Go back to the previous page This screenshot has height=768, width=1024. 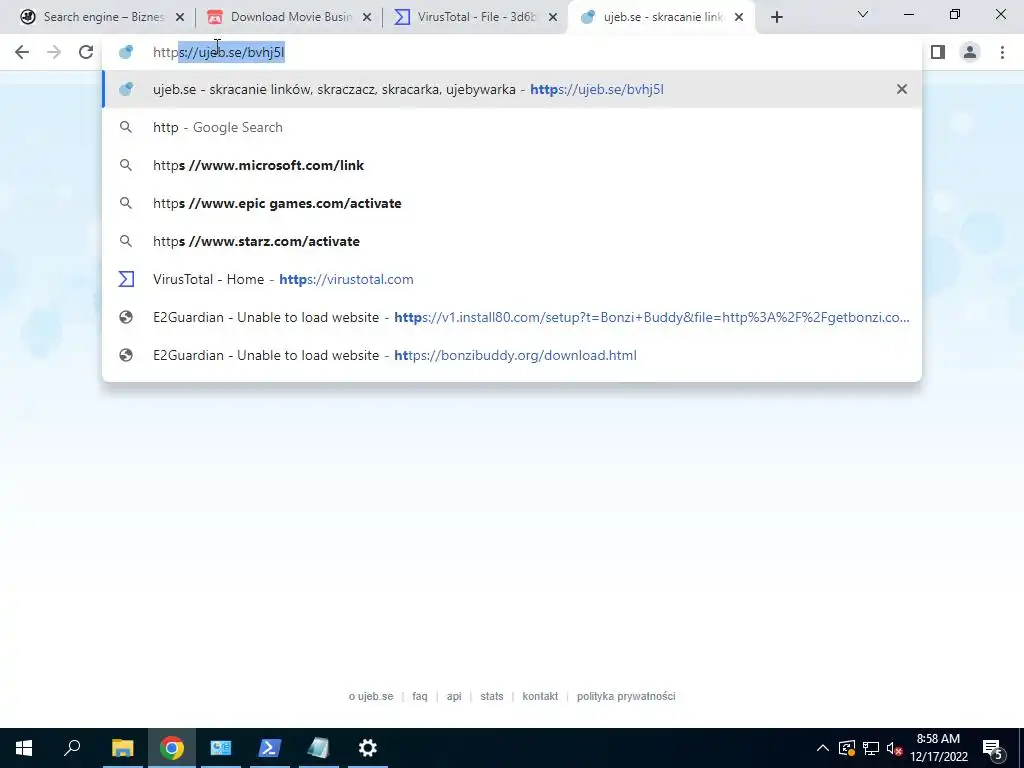[22, 52]
